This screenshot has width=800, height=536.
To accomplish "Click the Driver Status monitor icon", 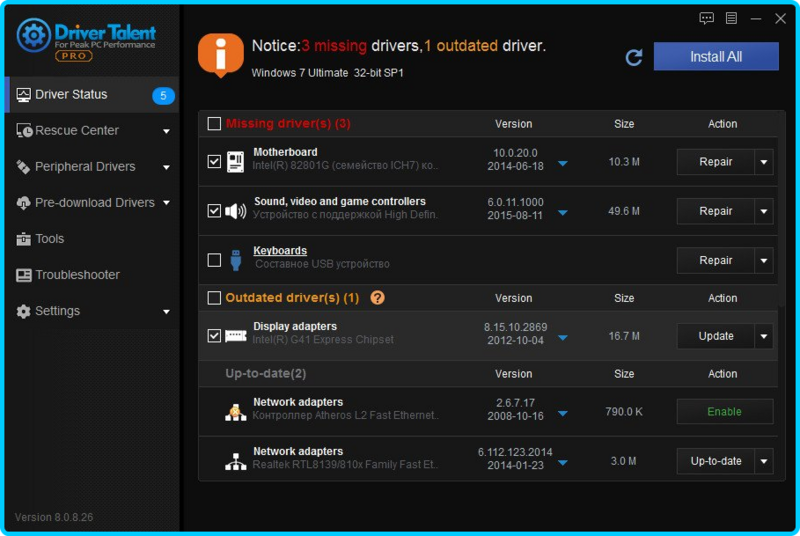I will pos(23,95).
